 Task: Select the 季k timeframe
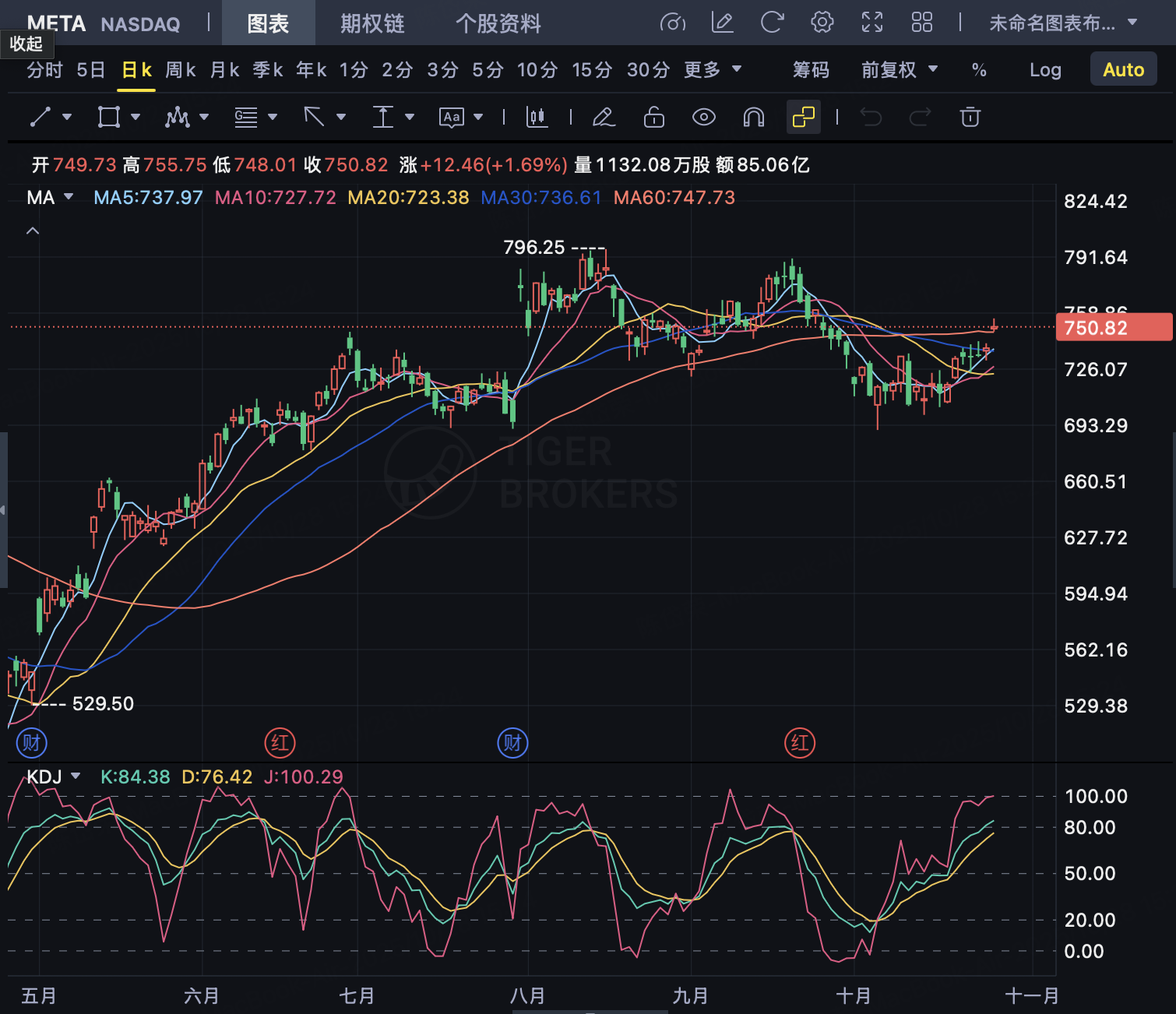(x=268, y=70)
